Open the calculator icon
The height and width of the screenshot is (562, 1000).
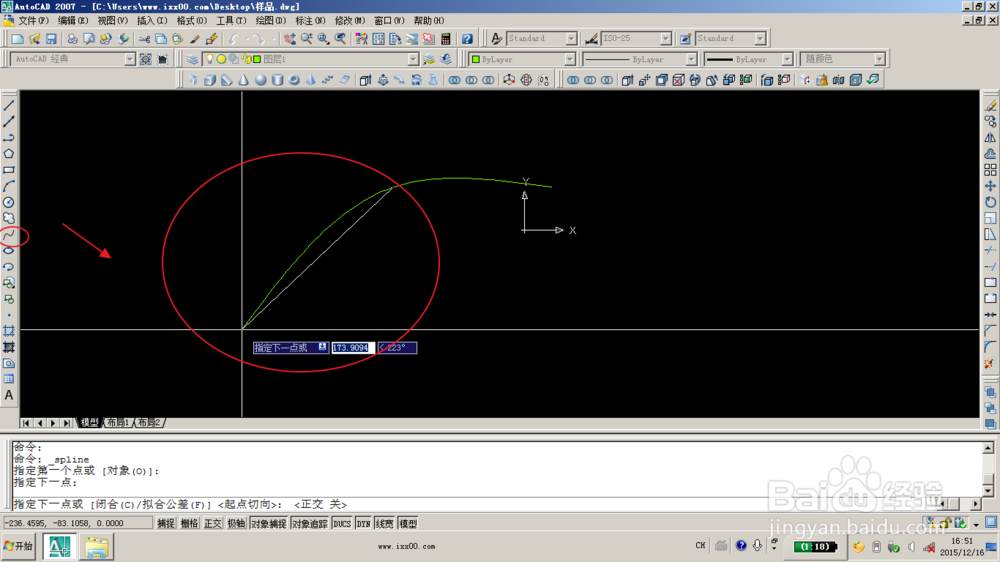pos(446,39)
